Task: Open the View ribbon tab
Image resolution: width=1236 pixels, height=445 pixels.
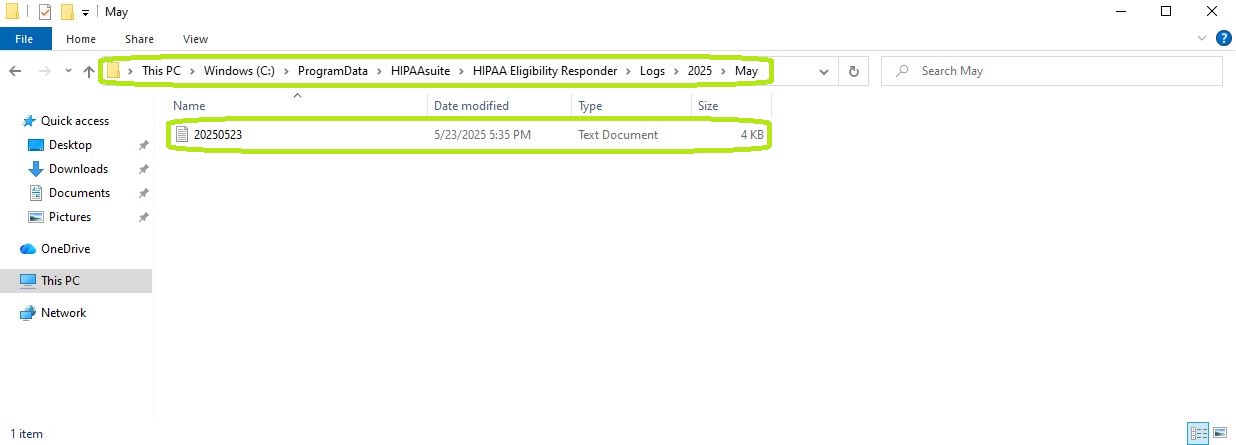Action: [195, 39]
